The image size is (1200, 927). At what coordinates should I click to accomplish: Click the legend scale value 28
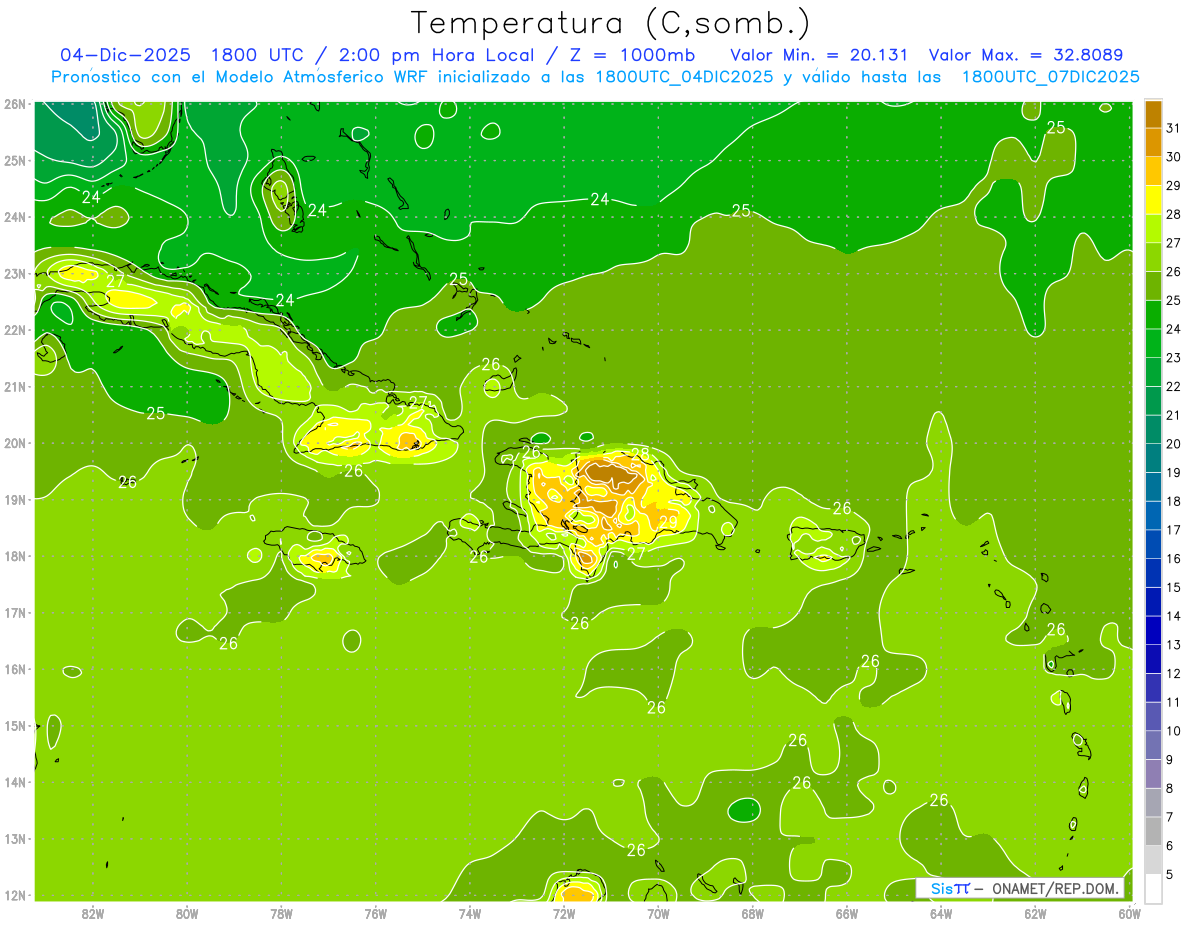click(1173, 214)
